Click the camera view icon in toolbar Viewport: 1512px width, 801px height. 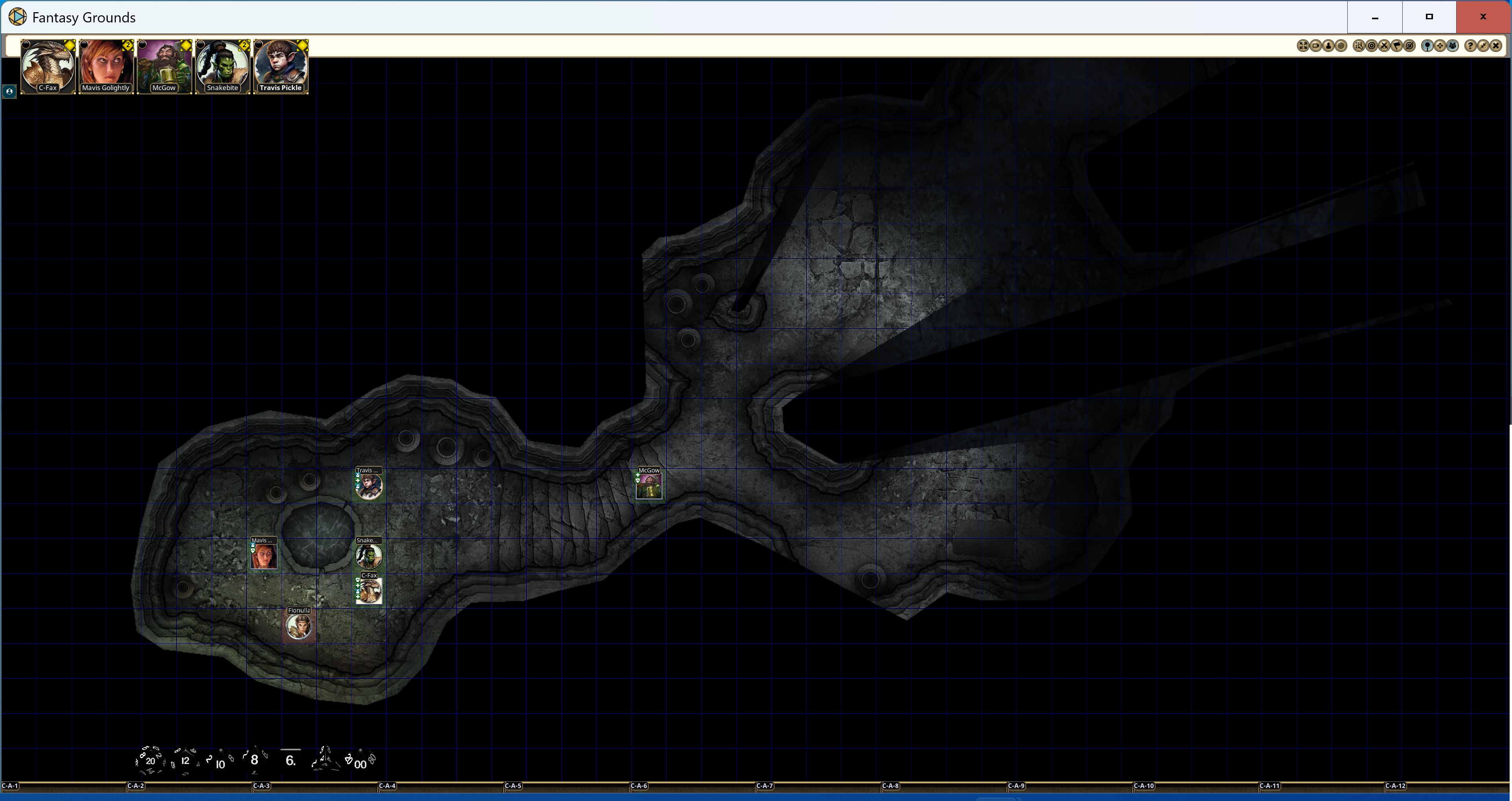1316,45
